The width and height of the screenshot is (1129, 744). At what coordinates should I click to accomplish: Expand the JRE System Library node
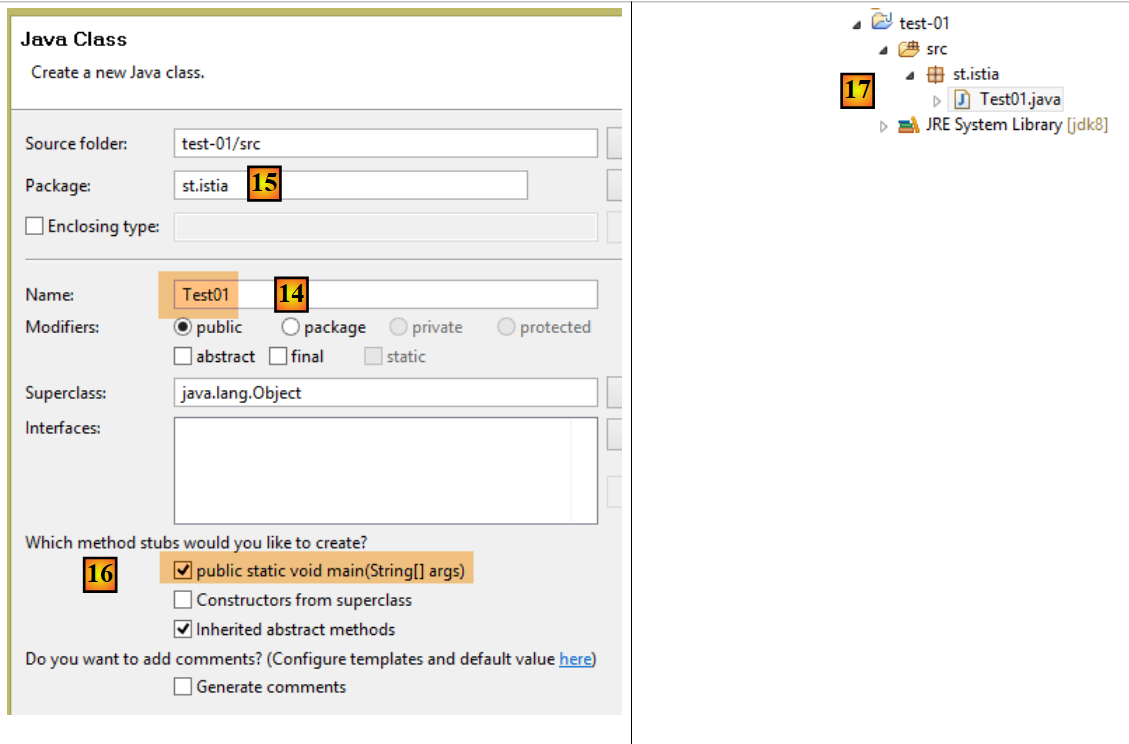(x=883, y=126)
